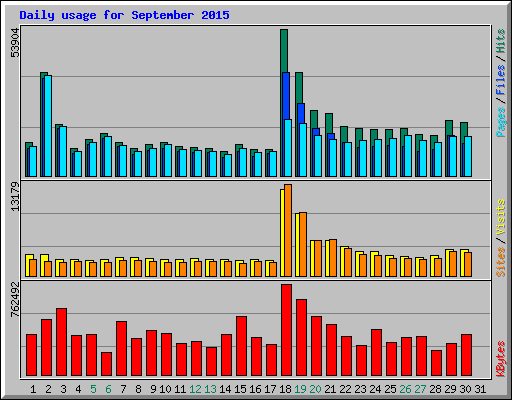Click the day 15 label on the x-axis

(240, 389)
